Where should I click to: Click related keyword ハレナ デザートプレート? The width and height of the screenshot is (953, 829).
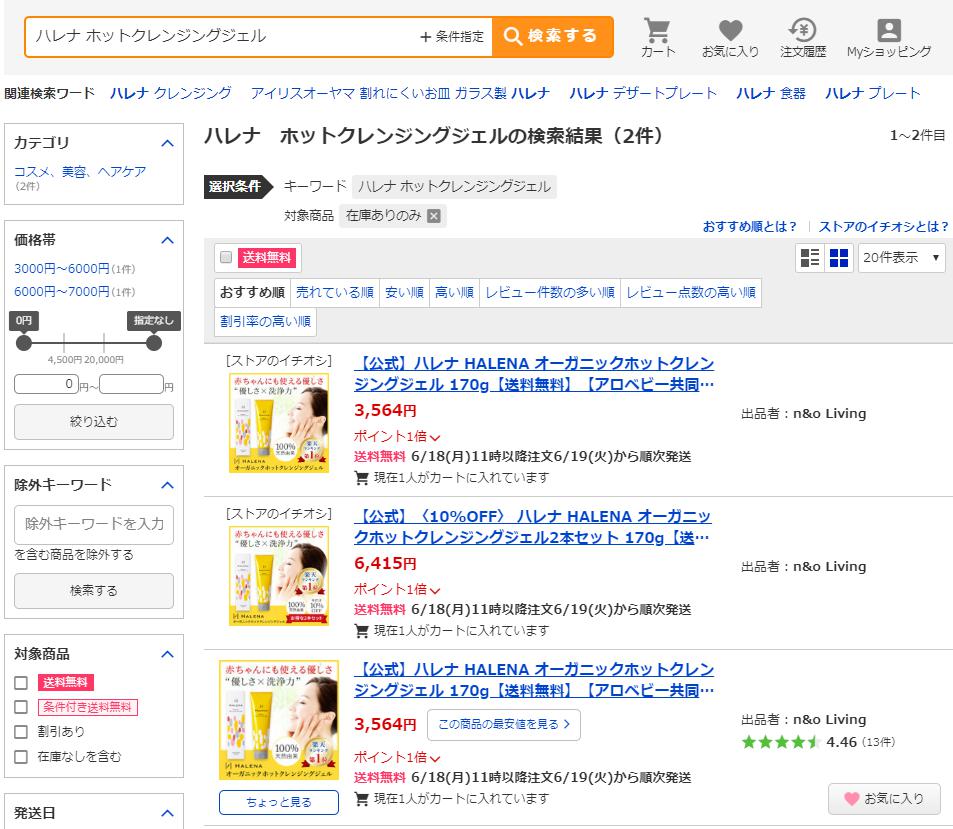(x=643, y=93)
